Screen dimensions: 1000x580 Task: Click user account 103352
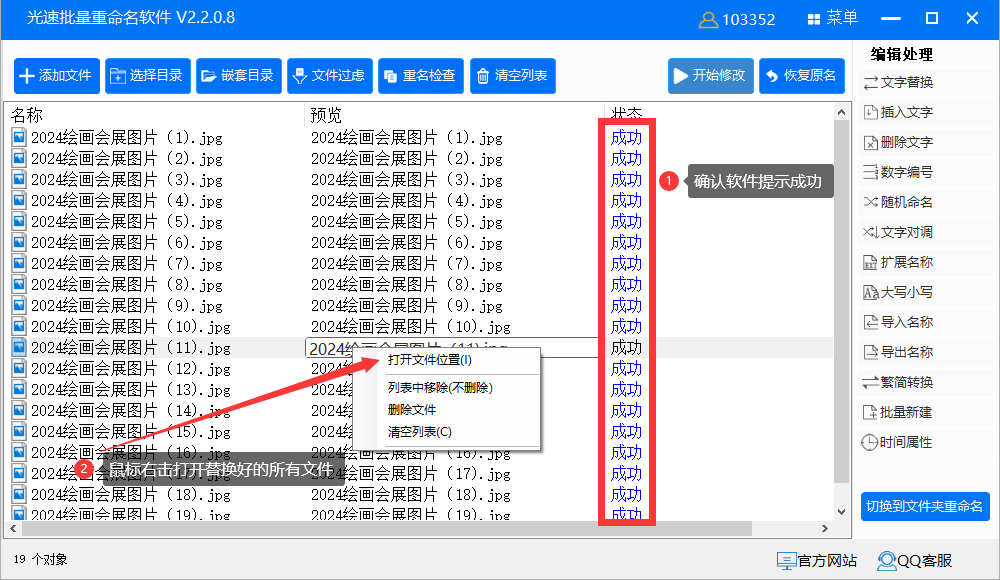(x=737, y=20)
